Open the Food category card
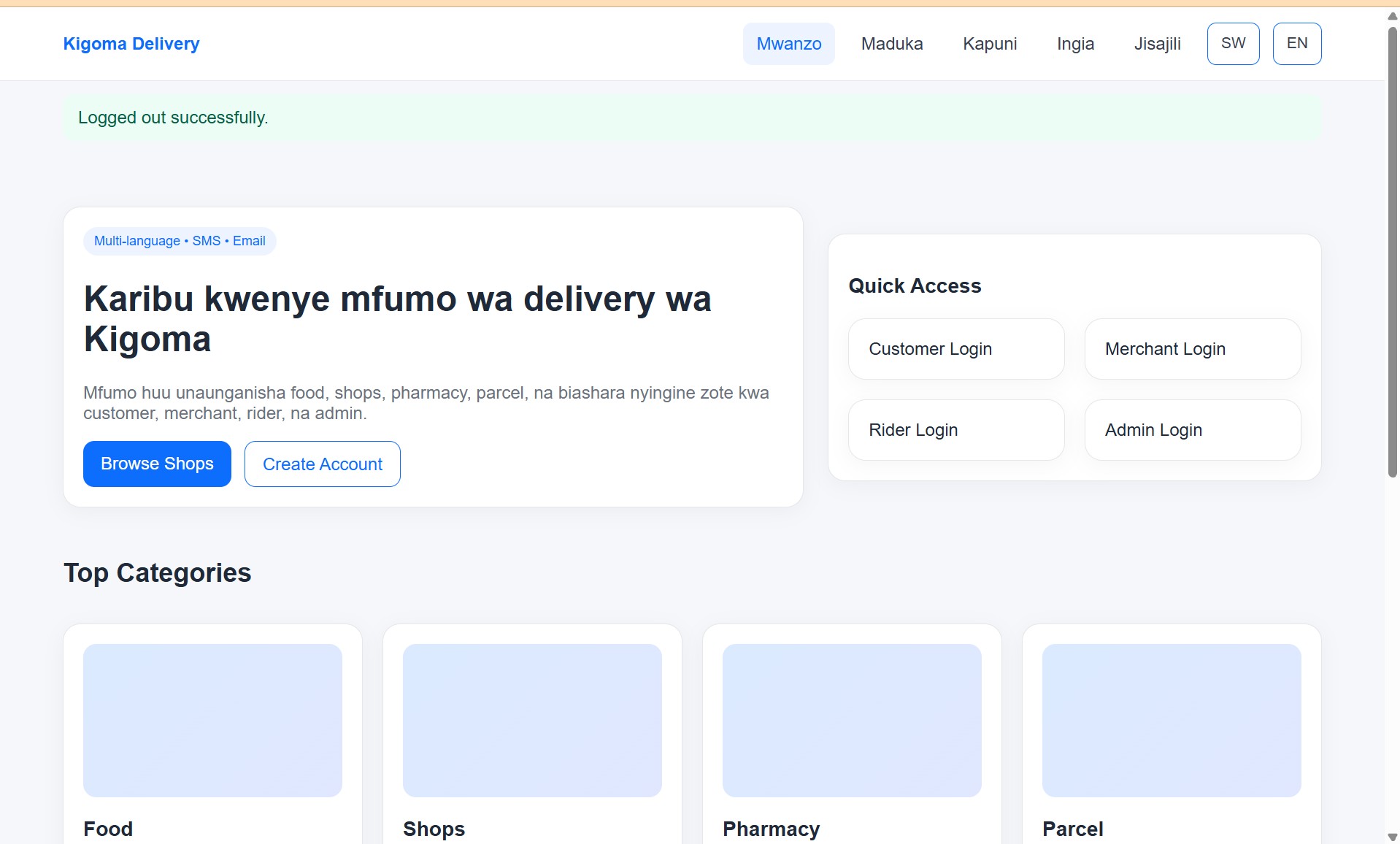This screenshot has width=1400, height=844. [x=212, y=721]
